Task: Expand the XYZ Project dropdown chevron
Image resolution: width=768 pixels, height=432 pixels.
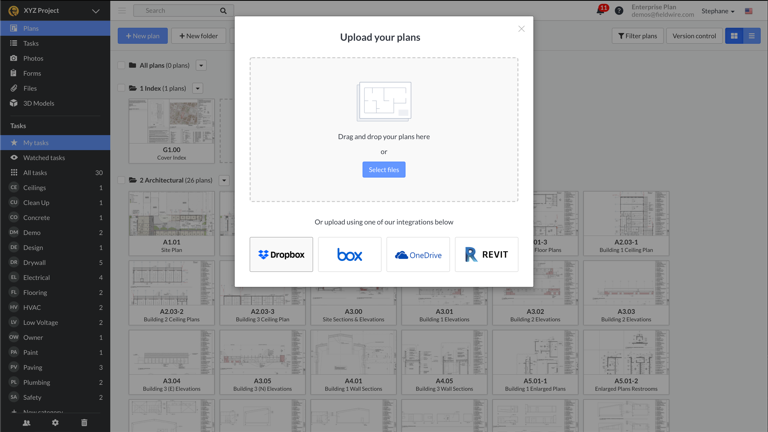Action: coord(96,11)
